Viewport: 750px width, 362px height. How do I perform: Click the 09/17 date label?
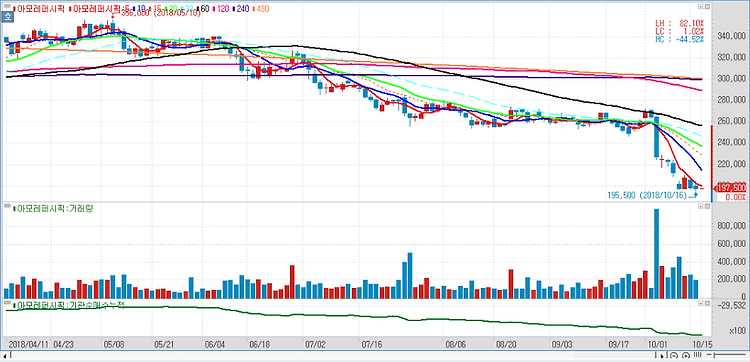(619, 344)
